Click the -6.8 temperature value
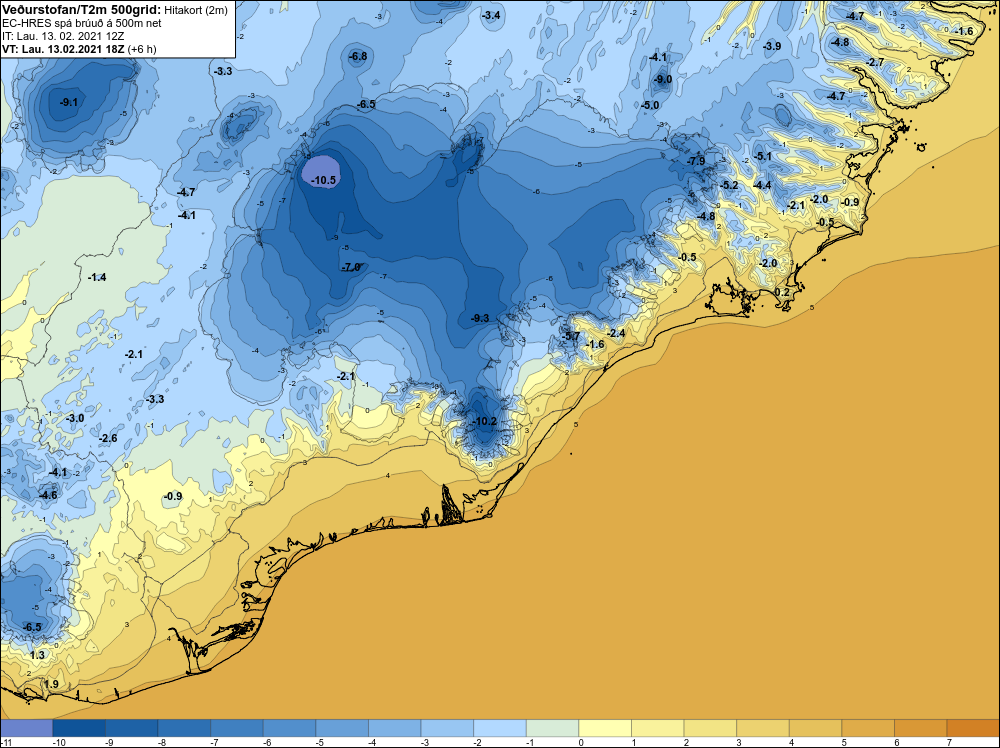The image size is (1000, 748). (x=358, y=56)
